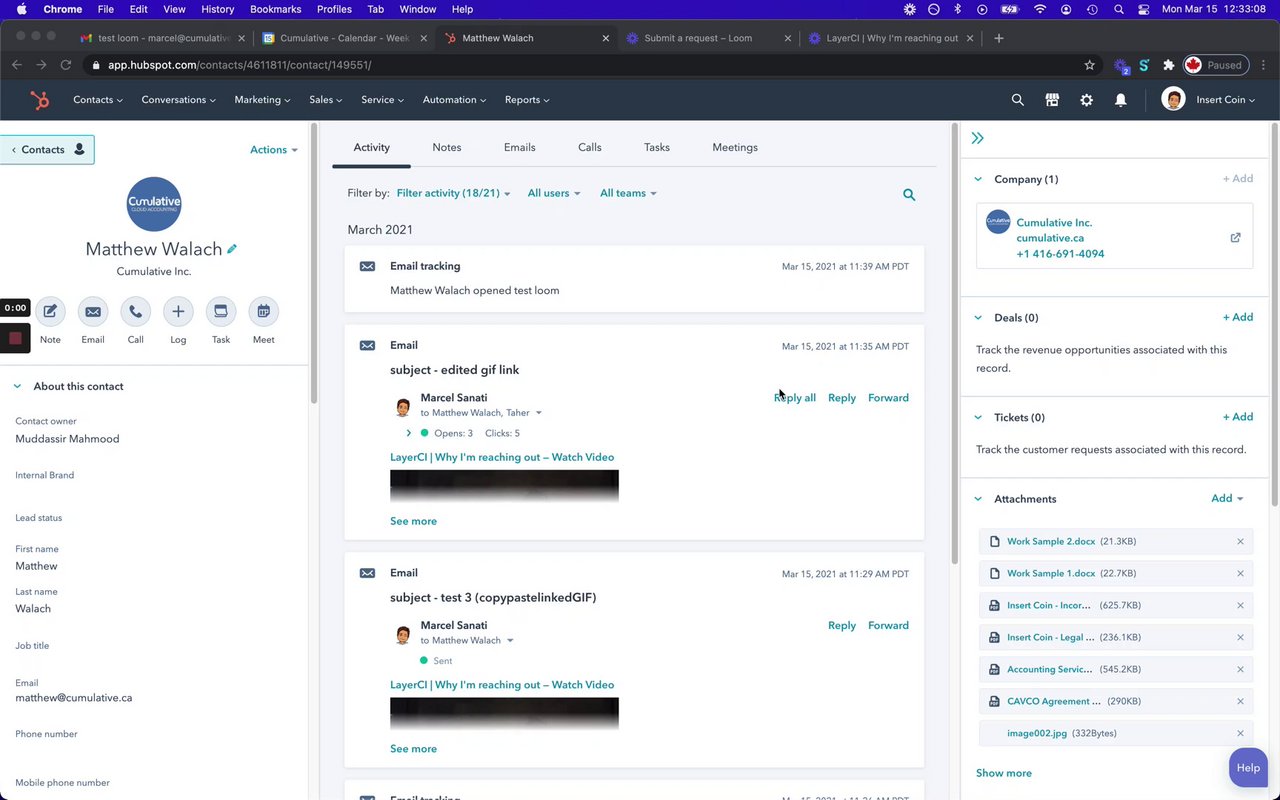Bookmark this page with the star icon
The width and height of the screenshot is (1280, 800).
pos(1089,65)
